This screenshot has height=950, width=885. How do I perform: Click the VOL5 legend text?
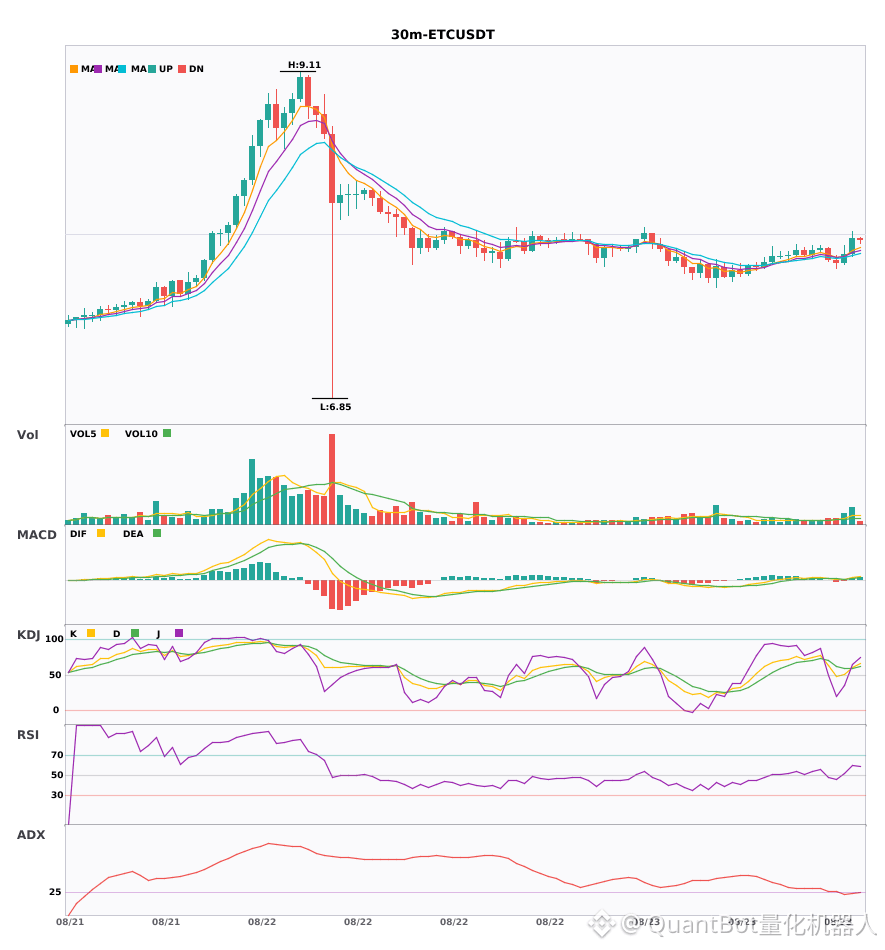tap(83, 434)
